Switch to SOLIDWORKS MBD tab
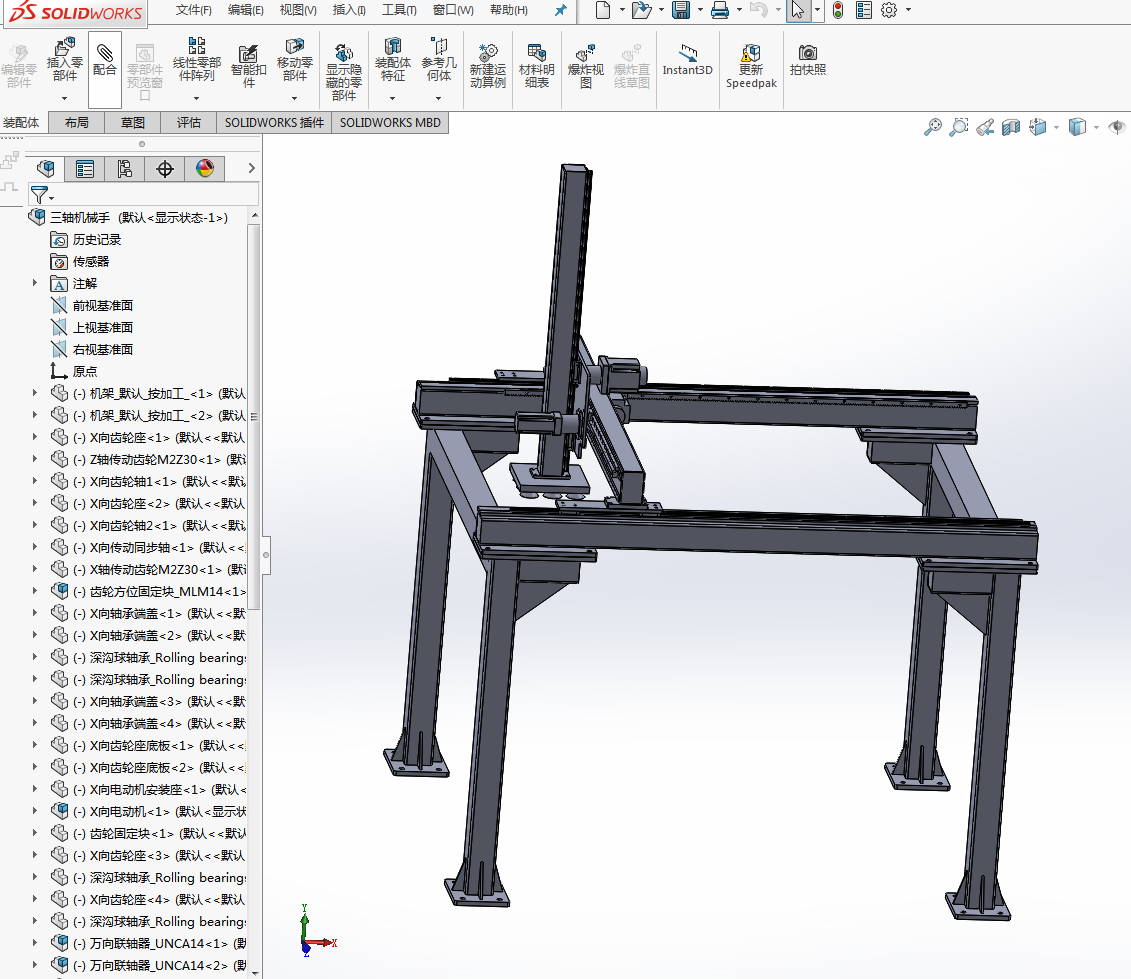Image resolution: width=1131 pixels, height=979 pixels. (x=390, y=123)
